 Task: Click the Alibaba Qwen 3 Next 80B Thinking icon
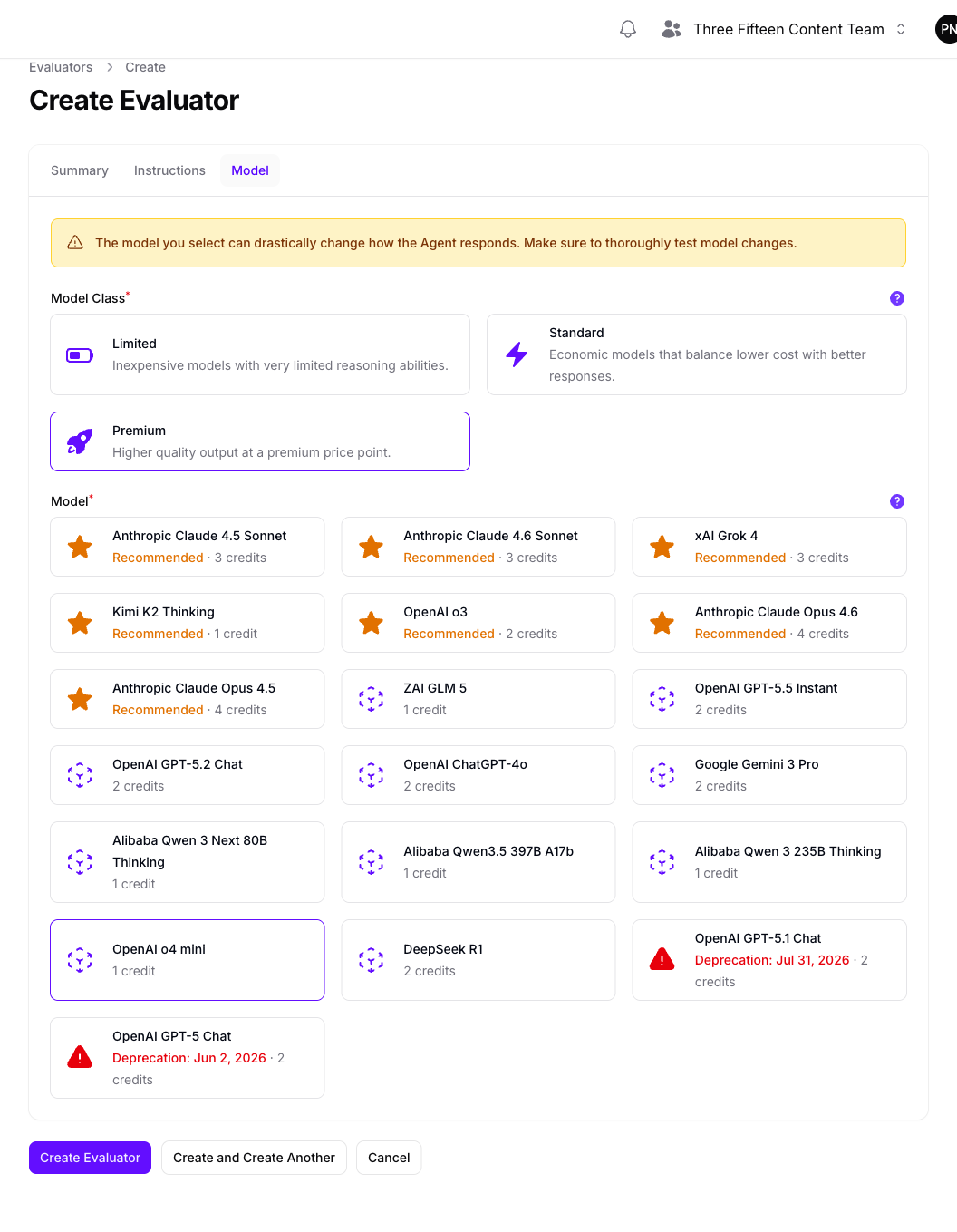[x=80, y=862]
